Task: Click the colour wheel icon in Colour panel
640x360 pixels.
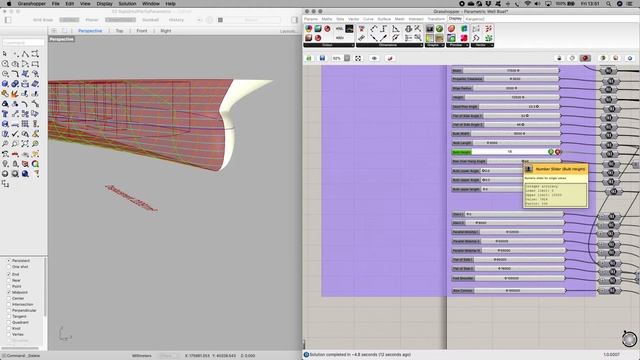Action: 309,29
